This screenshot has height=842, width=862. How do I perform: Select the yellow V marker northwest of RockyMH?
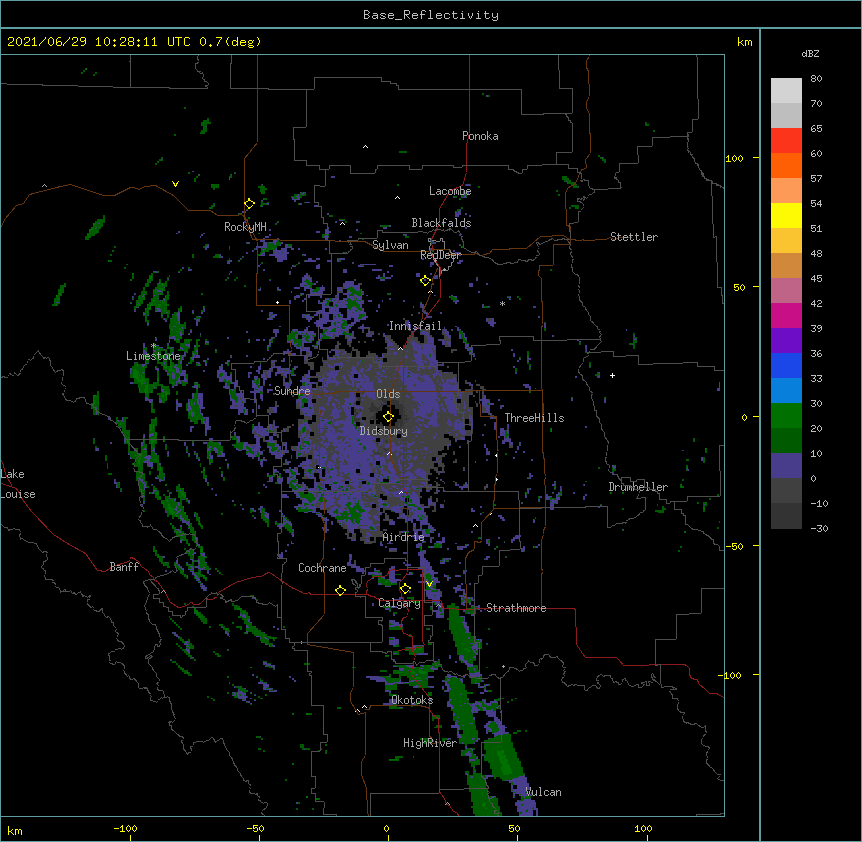tap(175, 184)
